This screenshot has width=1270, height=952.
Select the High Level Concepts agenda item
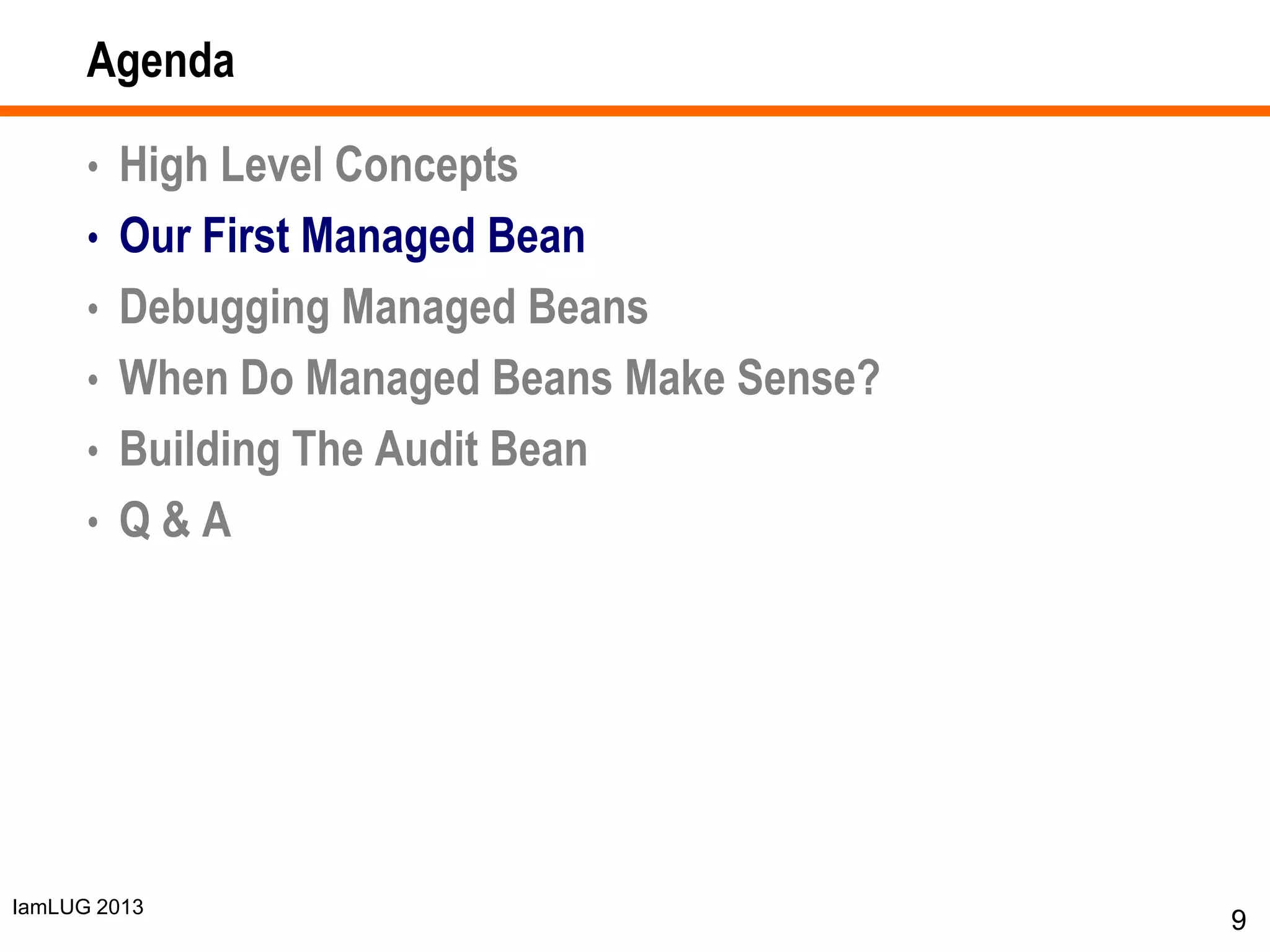point(318,165)
